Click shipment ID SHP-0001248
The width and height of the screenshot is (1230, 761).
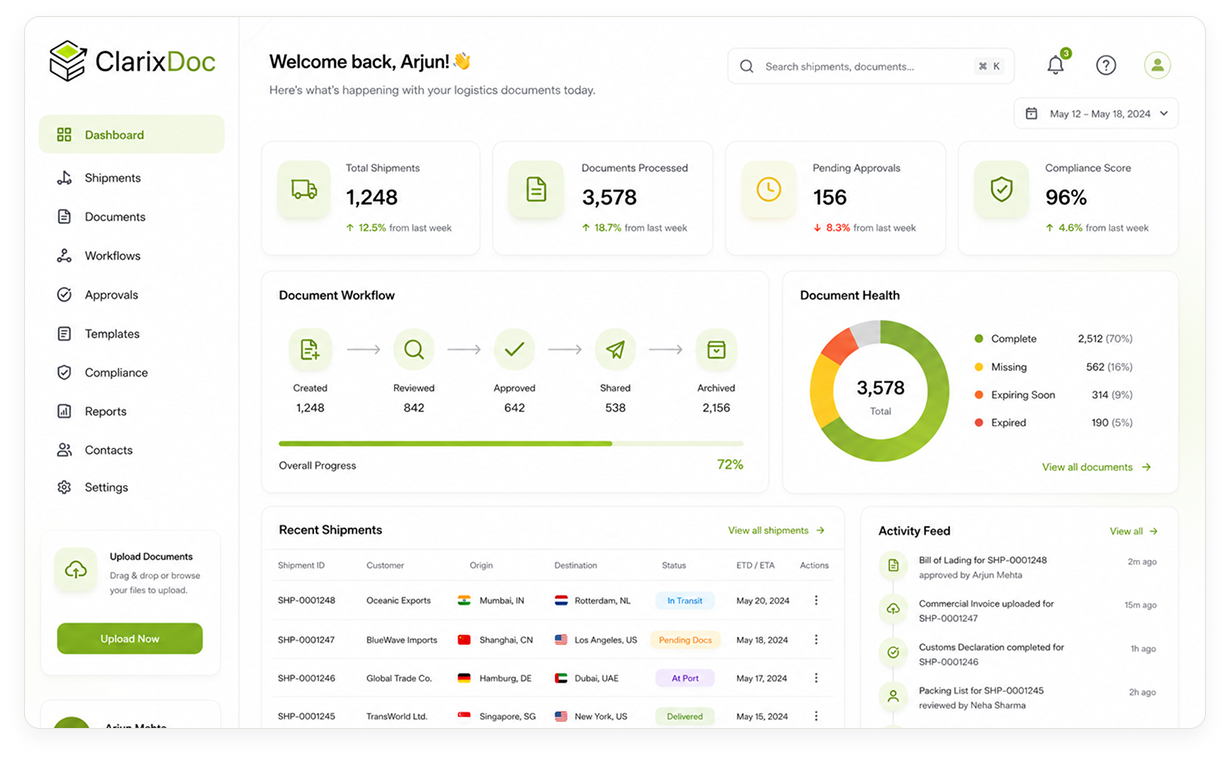[306, 601]
